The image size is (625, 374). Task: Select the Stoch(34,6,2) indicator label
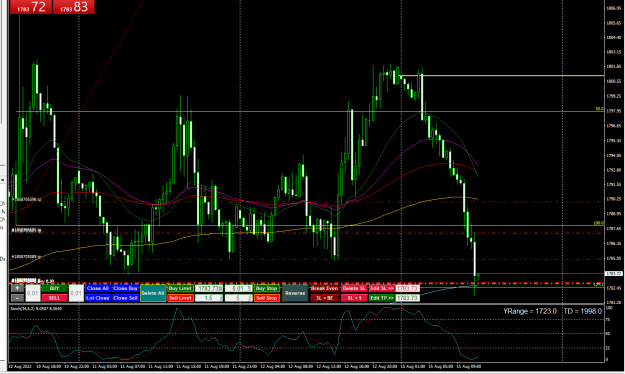pos(36,309)
